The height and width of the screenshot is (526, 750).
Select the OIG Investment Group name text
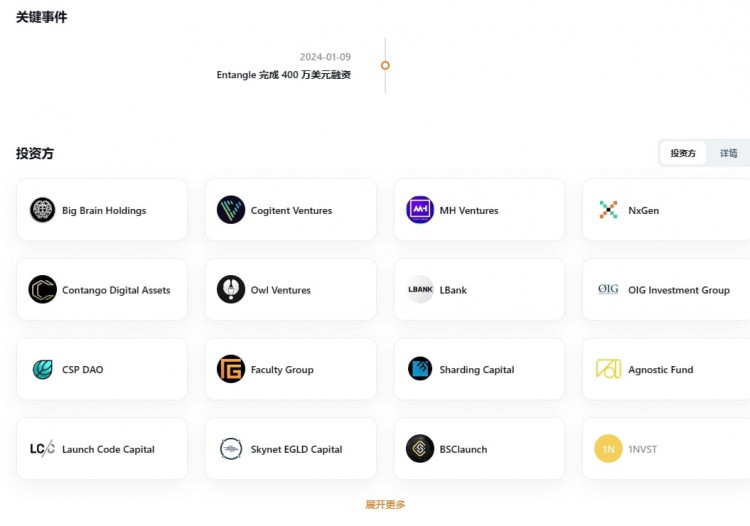point(679,290)
